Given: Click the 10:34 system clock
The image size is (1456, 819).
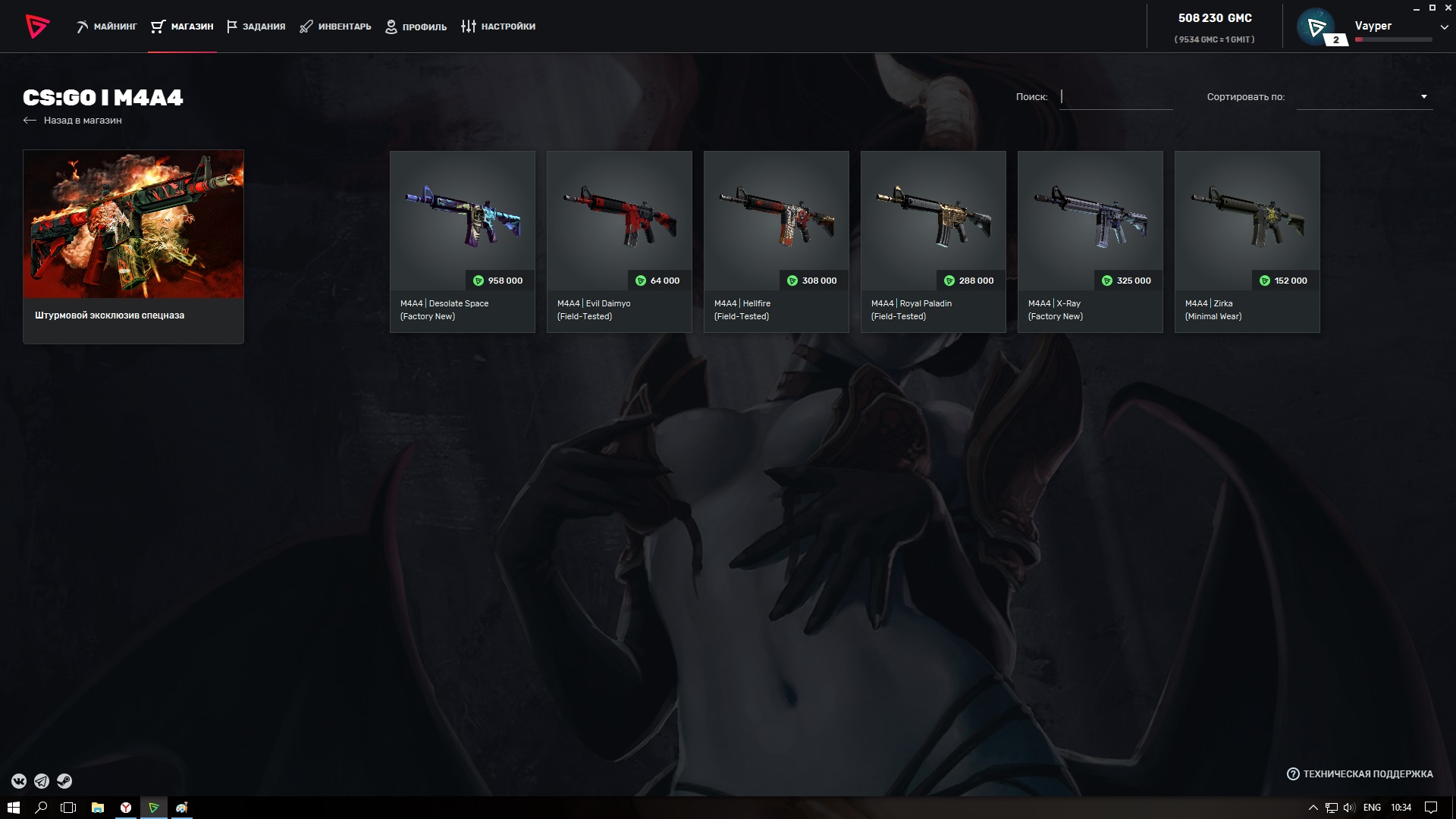Looking at the screenshot, I should 1401,808.
